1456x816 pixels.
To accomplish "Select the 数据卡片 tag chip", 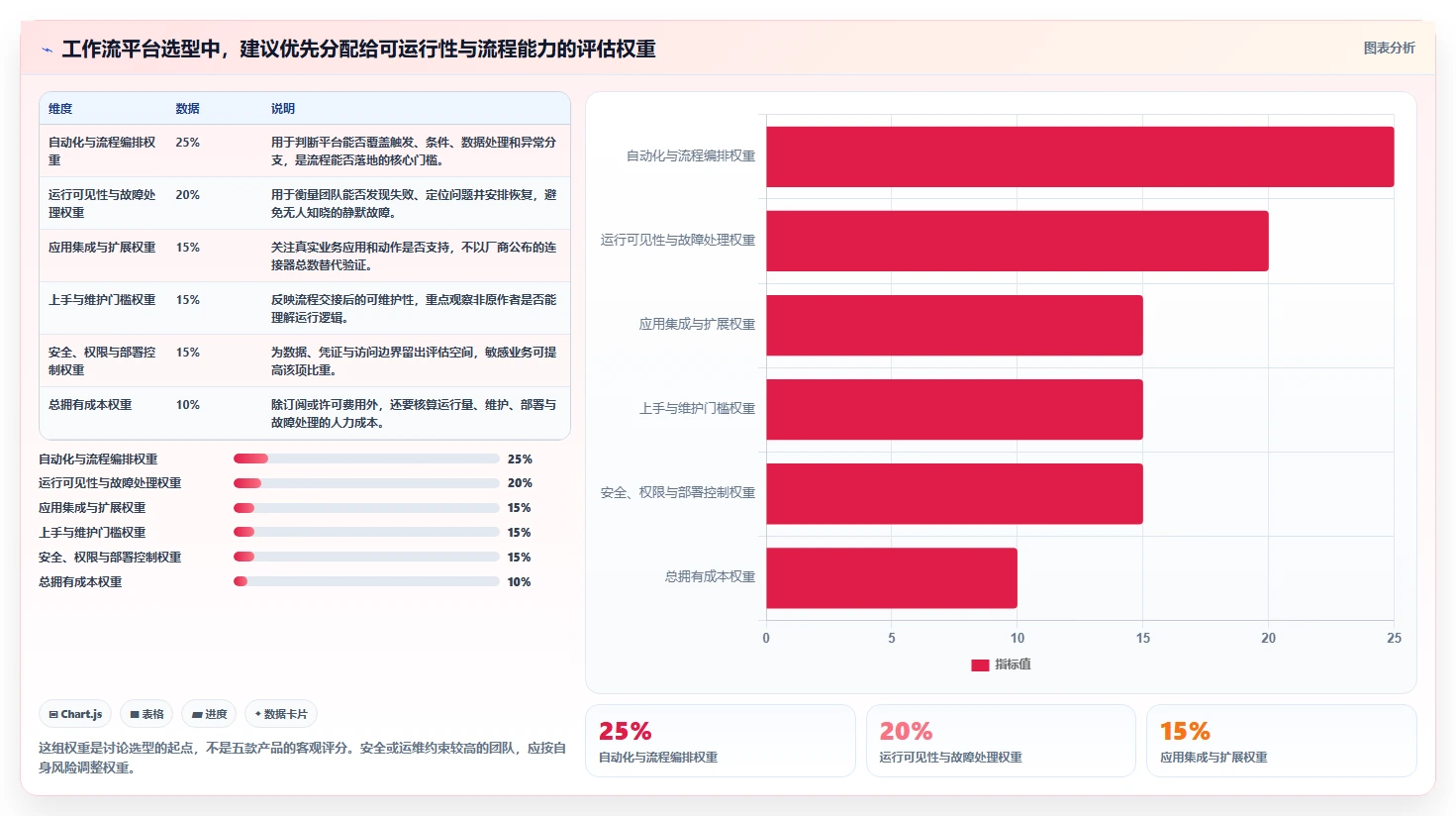I will [281, 714].
